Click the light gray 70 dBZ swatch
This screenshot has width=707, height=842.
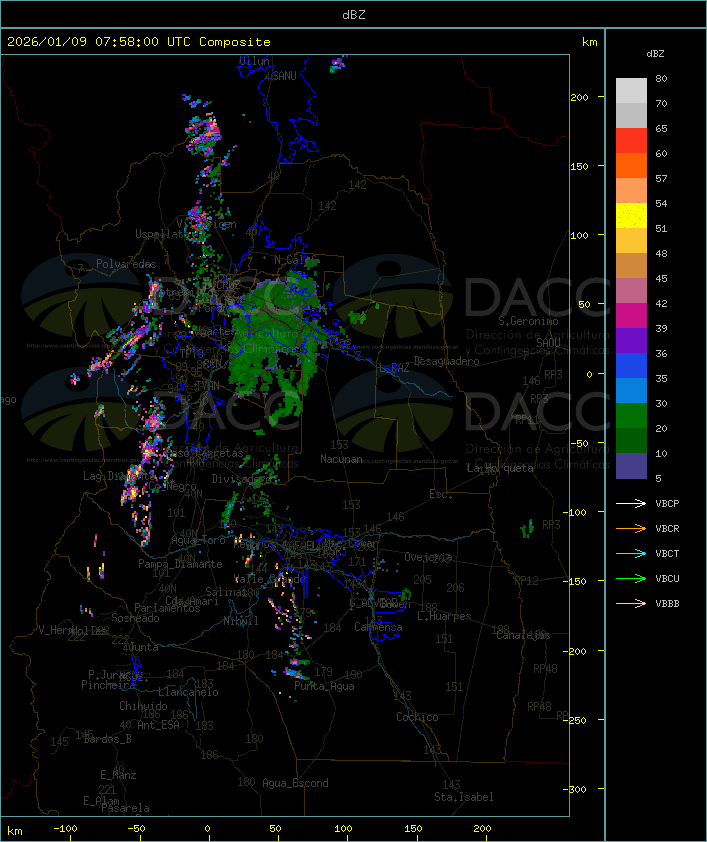coord(631,91)
